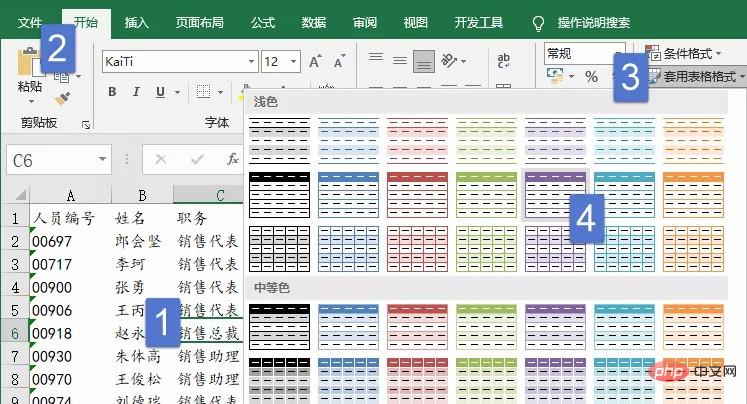Toggle the bottom align icon
This screenshot has height=404, width=747.
pyautogui.click(x=424, y=61)
